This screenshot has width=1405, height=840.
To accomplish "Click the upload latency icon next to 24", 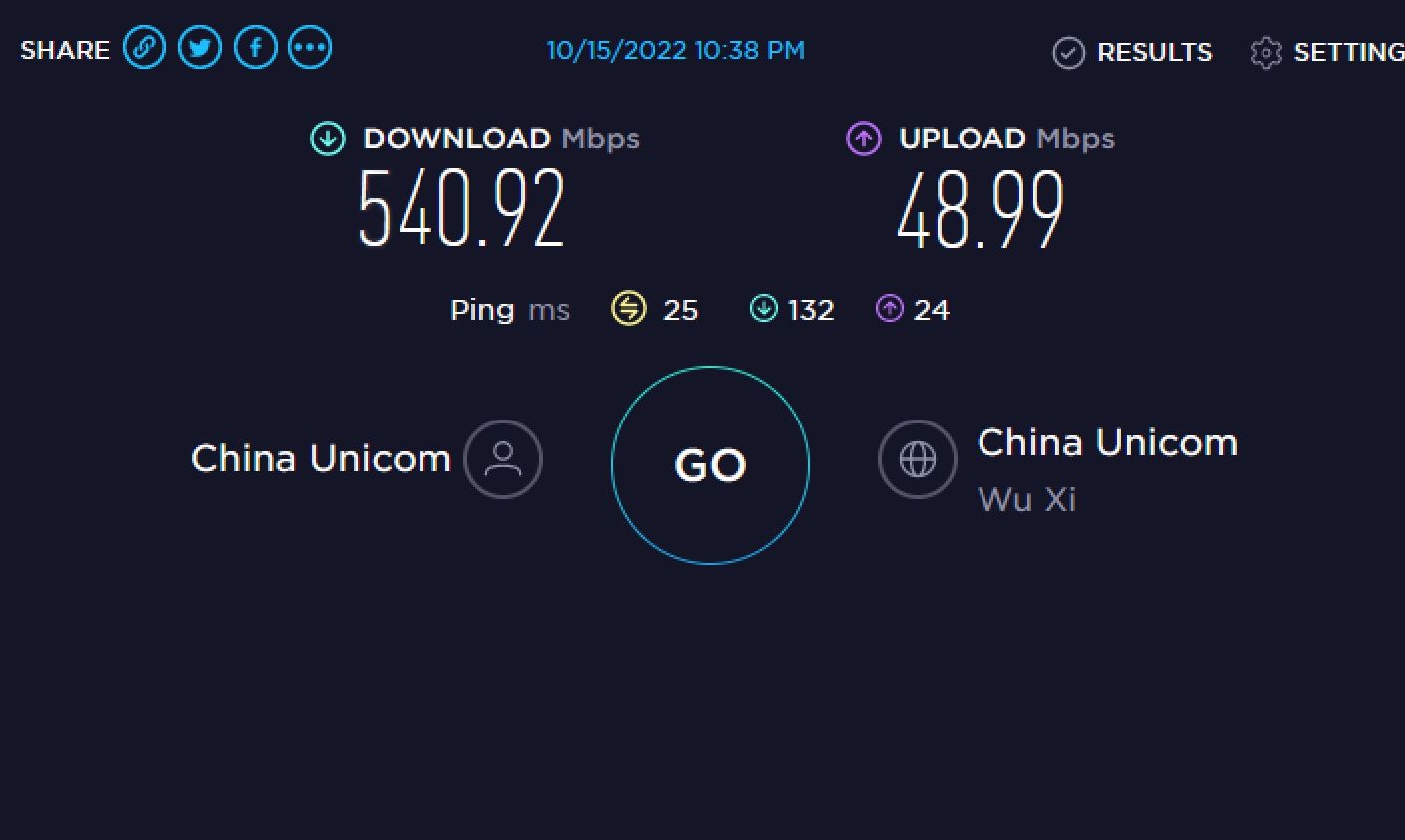I will click(889, 309).
